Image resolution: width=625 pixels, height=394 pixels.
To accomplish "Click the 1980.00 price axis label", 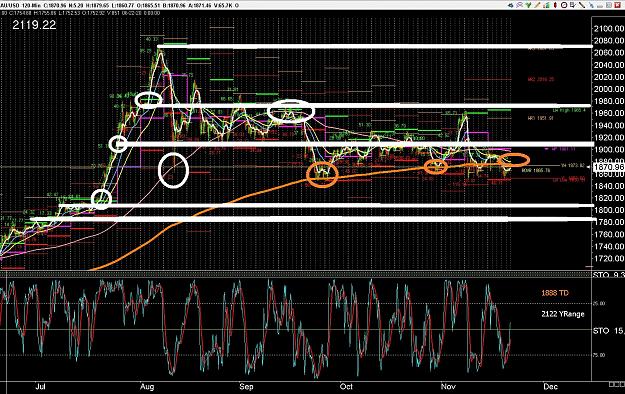I will pos(609,101).
